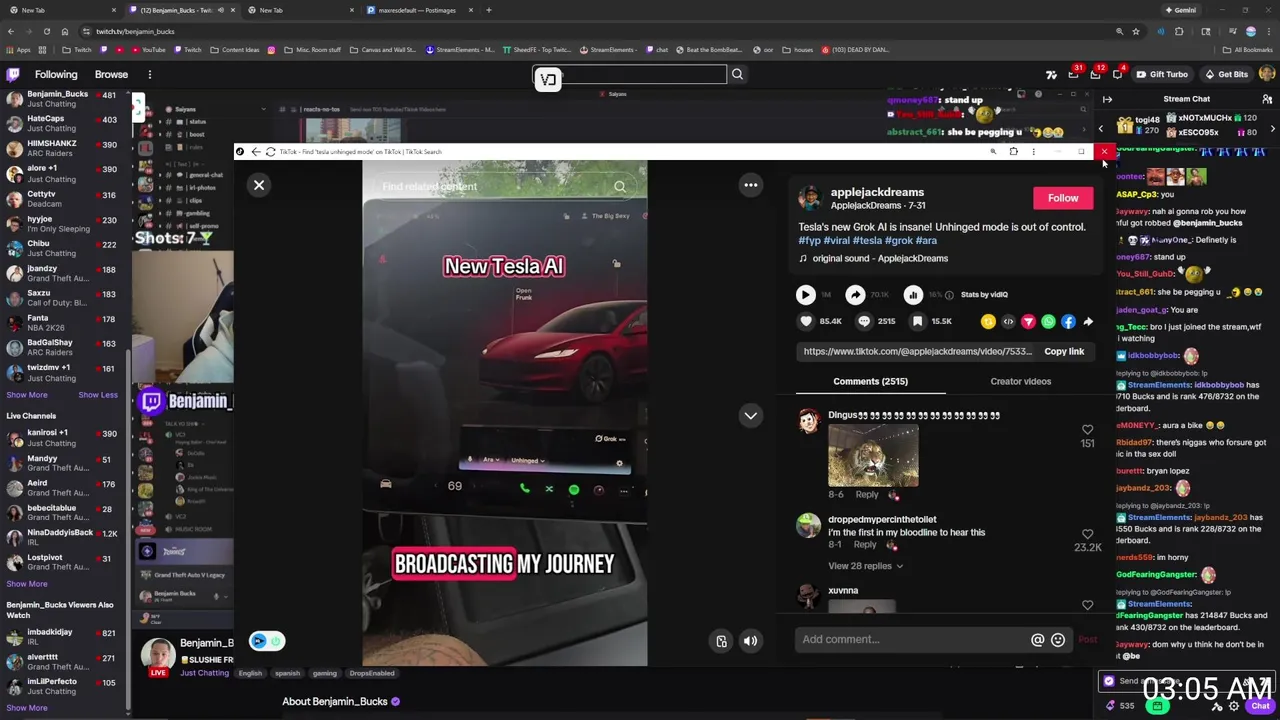The height and width of the screenshot is (720, 1280).
Task: Bookmark this page with the star icon
Action: (1136, 31)
